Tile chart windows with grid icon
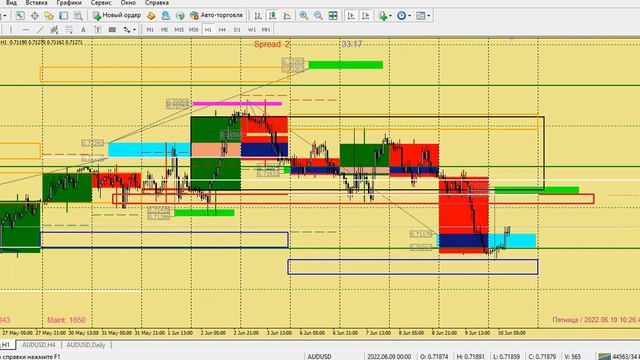 tap(333, 16)
